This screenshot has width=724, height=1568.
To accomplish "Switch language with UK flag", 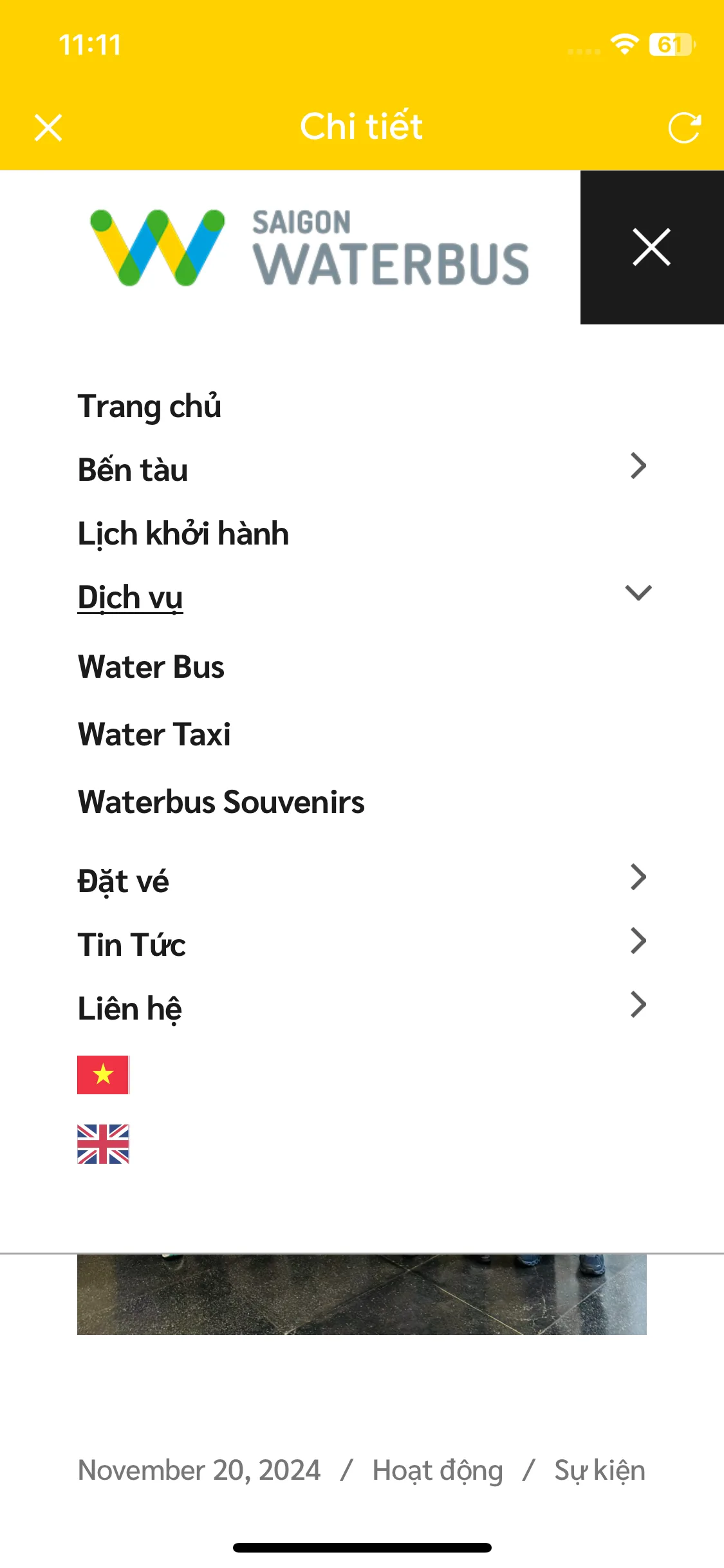I will tap(103, 1144).
